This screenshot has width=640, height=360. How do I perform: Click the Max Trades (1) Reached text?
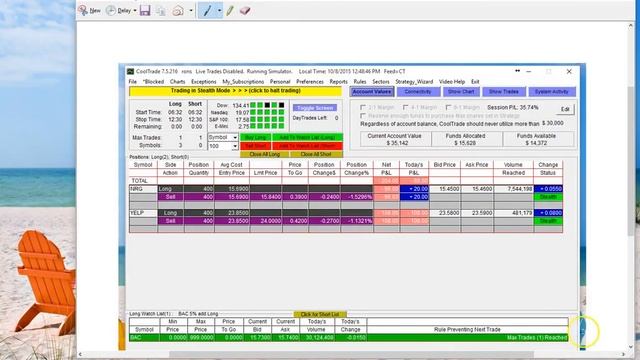pos(537,338)
